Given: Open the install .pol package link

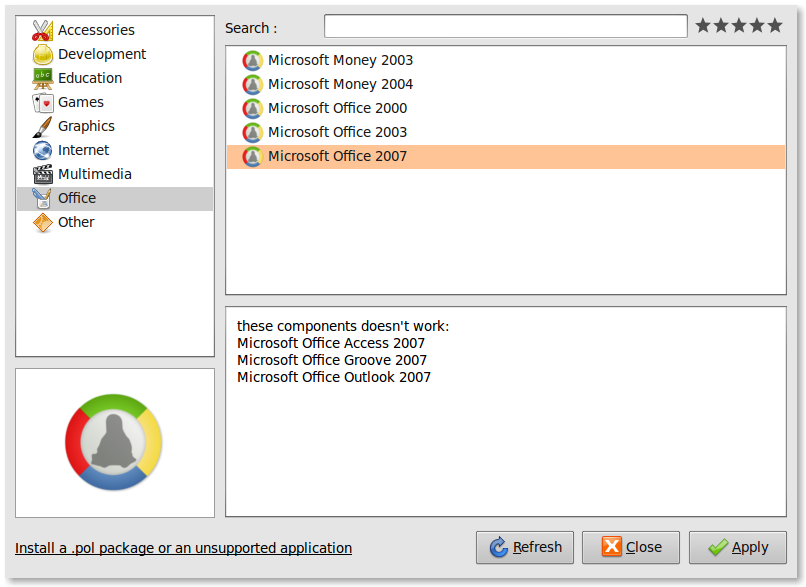Looking at the screenshot, I should point(183,548).
